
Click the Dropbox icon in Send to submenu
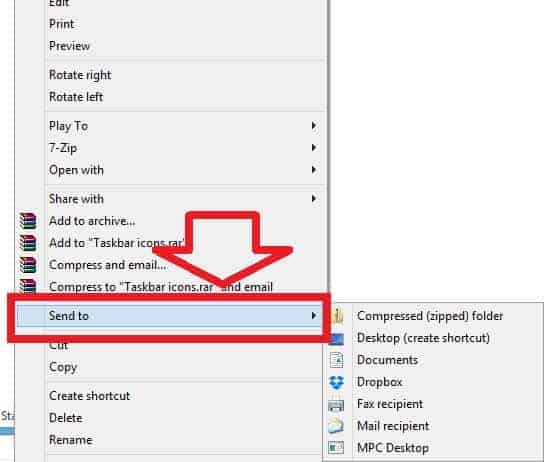point(336,382)
